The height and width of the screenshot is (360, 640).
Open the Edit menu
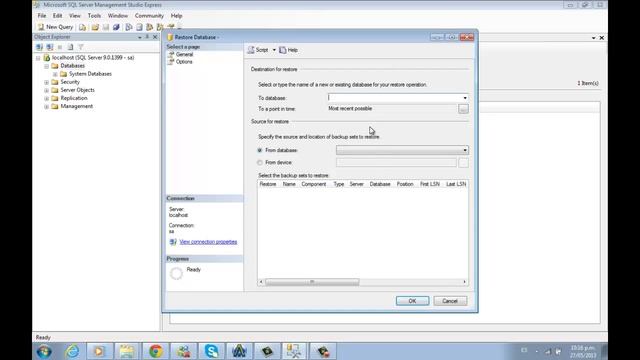click(58, 16)
